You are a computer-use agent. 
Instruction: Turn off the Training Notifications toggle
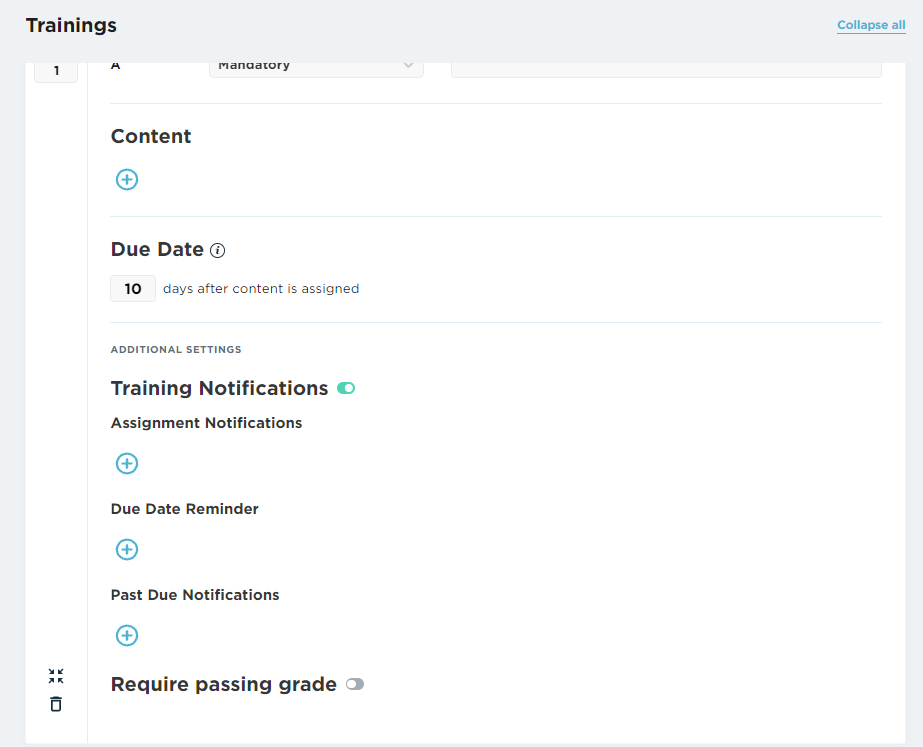pos(346,388)
